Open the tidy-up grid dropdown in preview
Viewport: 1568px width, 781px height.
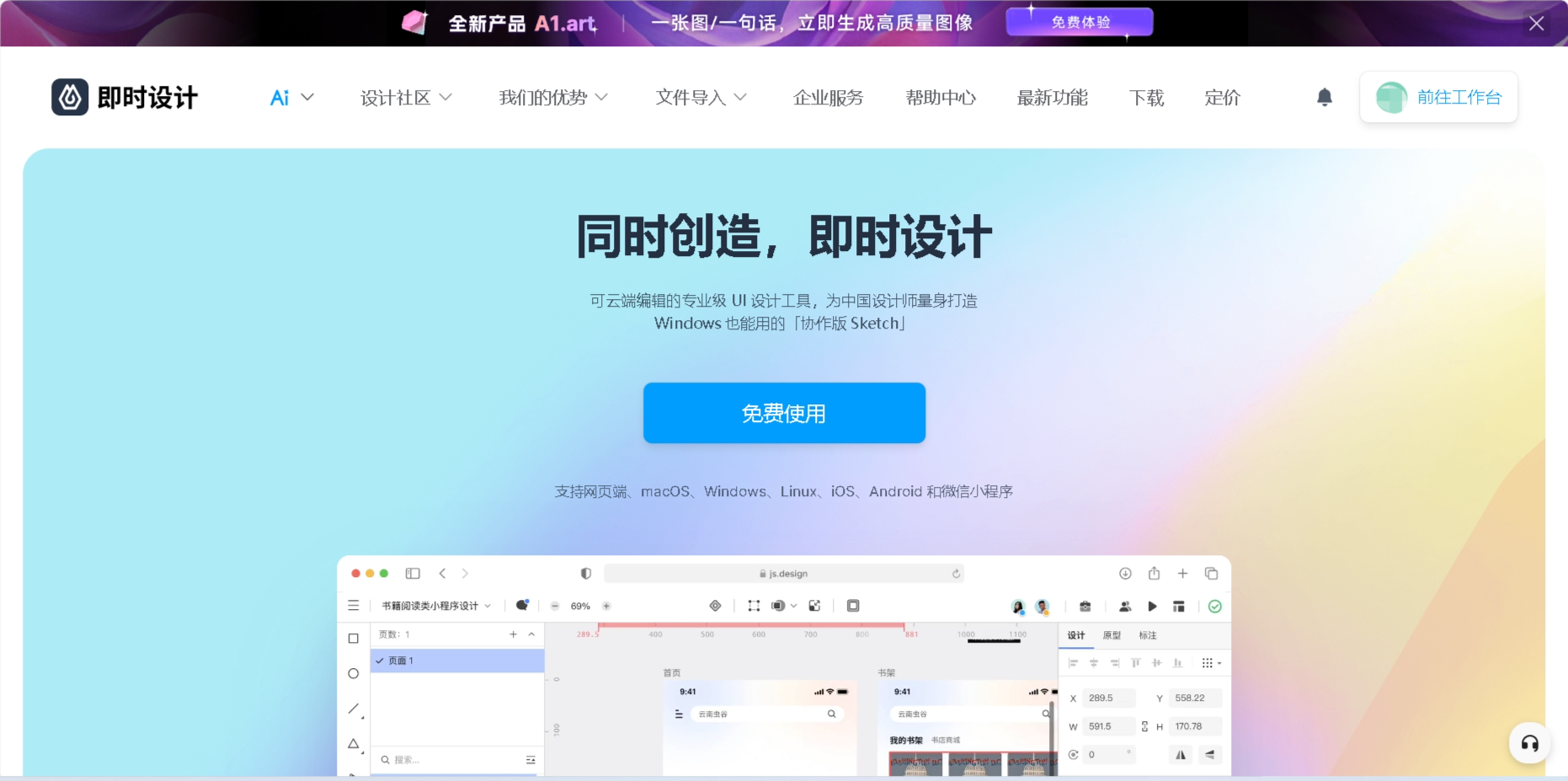point(1211,663)
